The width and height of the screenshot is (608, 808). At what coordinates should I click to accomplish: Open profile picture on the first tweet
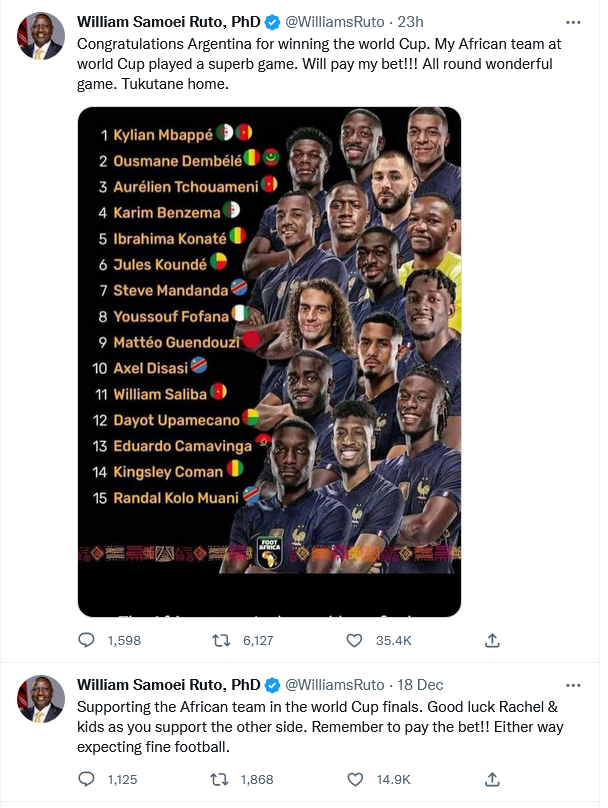click(41, 36)
